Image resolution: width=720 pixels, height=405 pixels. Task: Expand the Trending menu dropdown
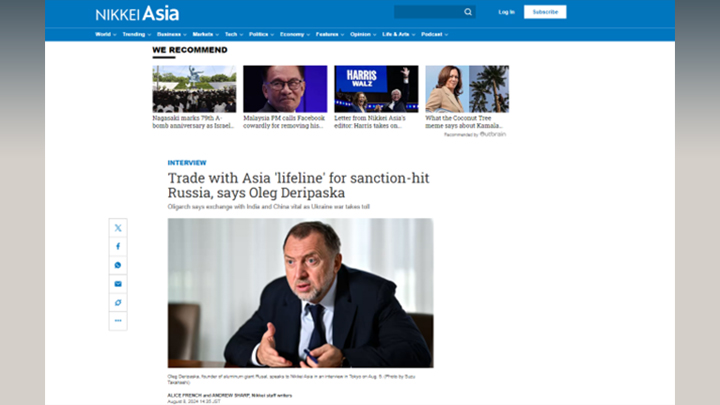pyautogui.click(x=136, y=34)
